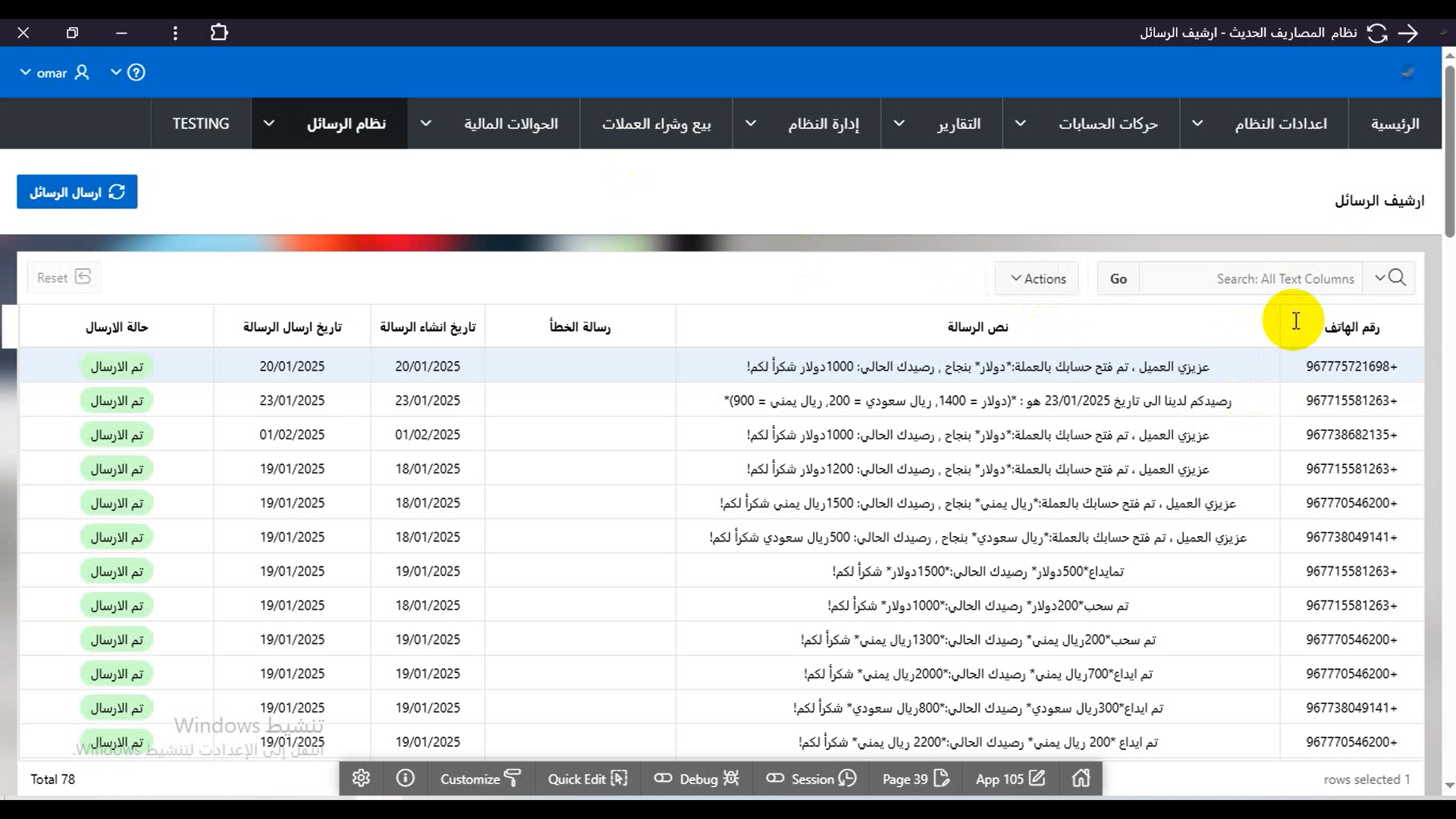This screenshot has height=819, width=1456.
Task: Click the browser back arrow icon
Action: (1408, 33)
